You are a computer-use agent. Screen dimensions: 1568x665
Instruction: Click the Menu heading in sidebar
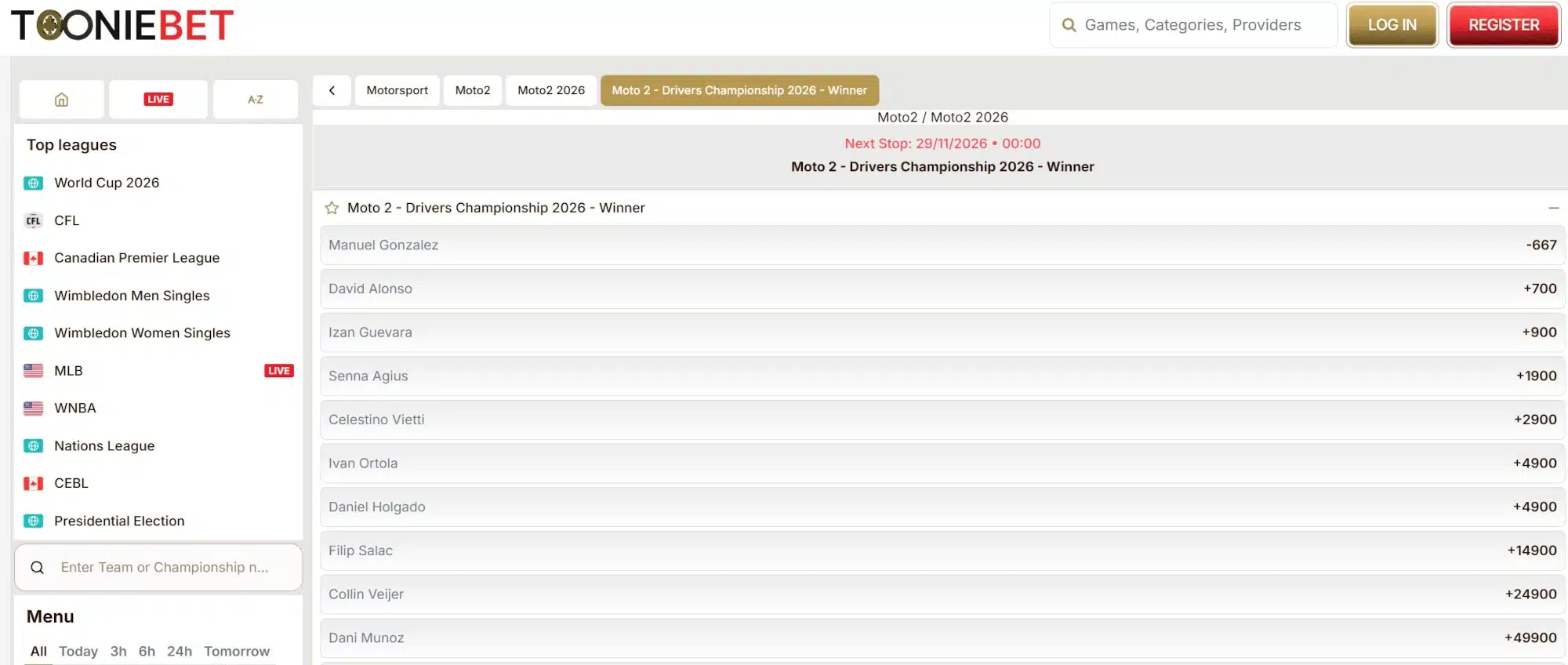point(50,617)
